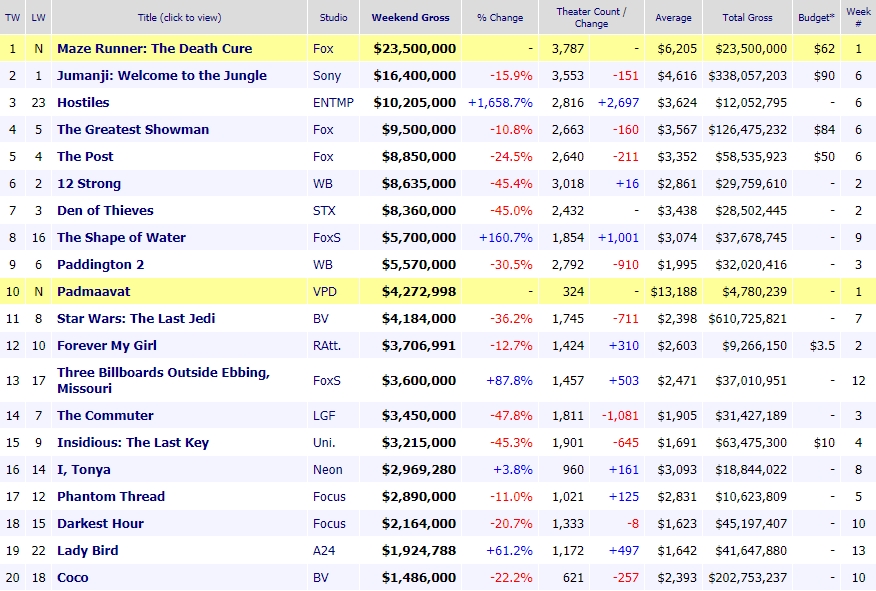Open Maze Runner: The Death Cure
The image size is (876, 591).
(155, 49)
